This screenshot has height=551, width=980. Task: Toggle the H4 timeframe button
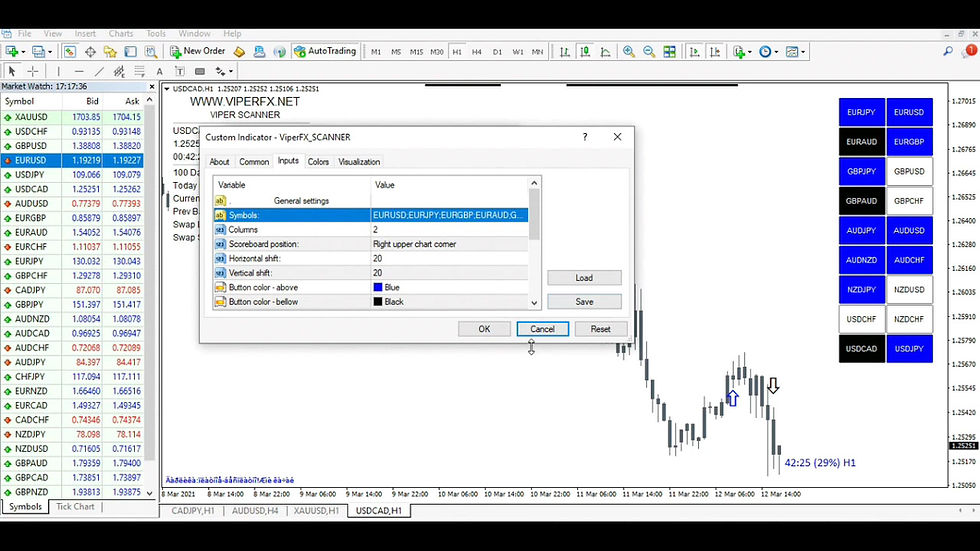pyautogui.click(x=477, y=52)
